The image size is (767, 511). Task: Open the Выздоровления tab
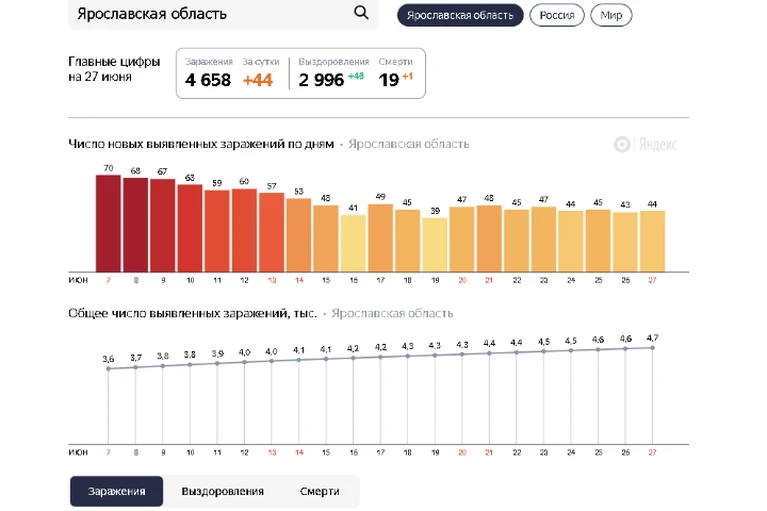(x=223, y=491)
